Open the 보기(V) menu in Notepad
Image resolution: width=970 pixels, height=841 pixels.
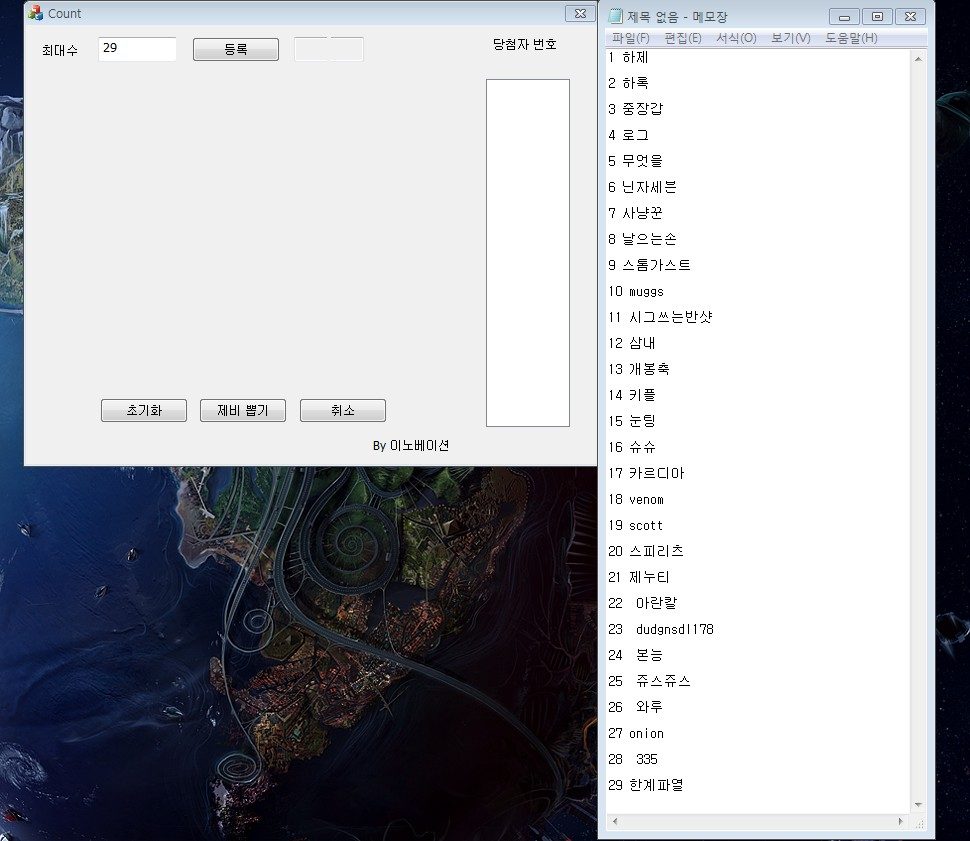(x=791, y=38)
